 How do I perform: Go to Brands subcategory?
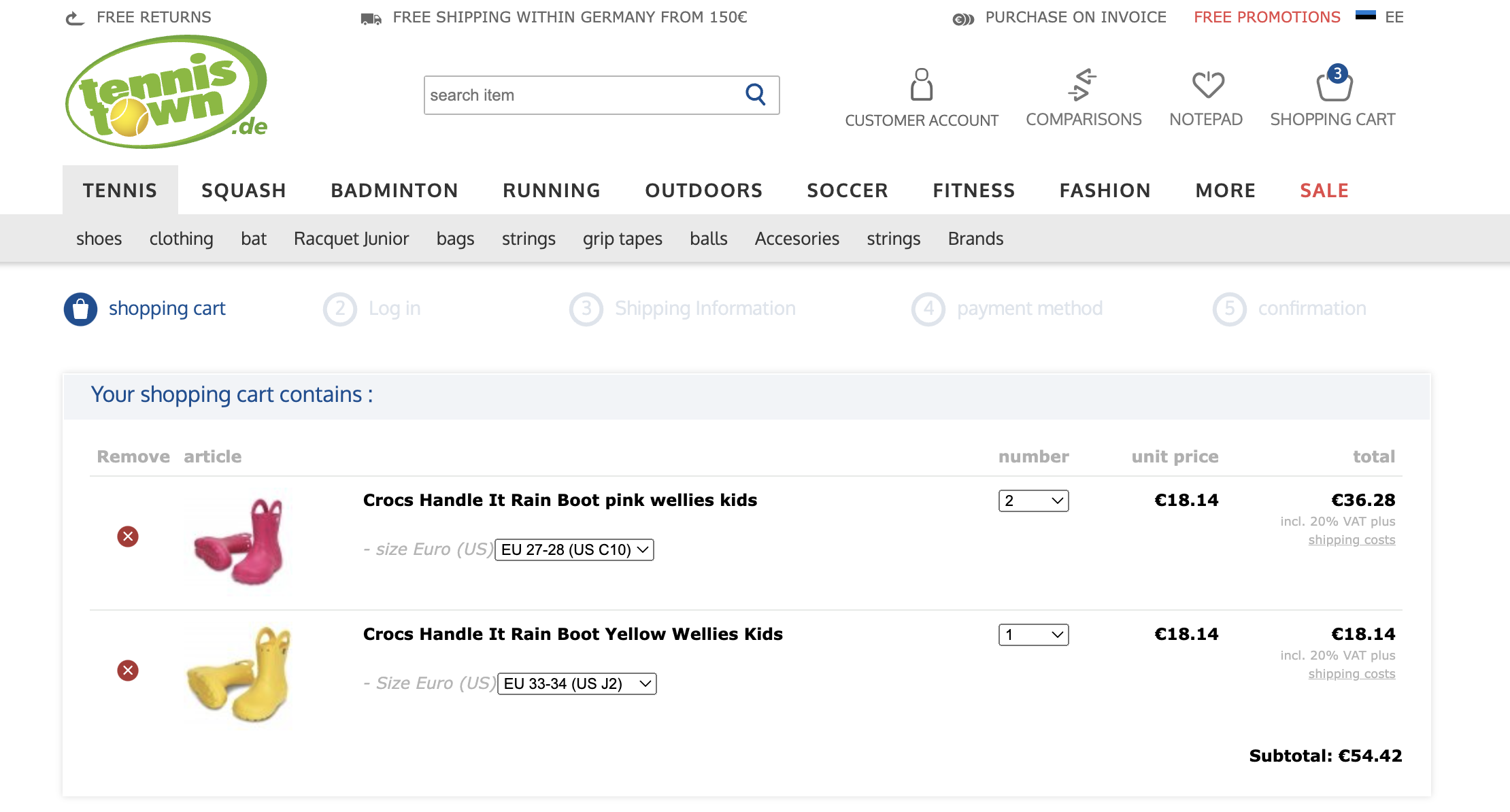pyautogui.click(x=976, y=239)
